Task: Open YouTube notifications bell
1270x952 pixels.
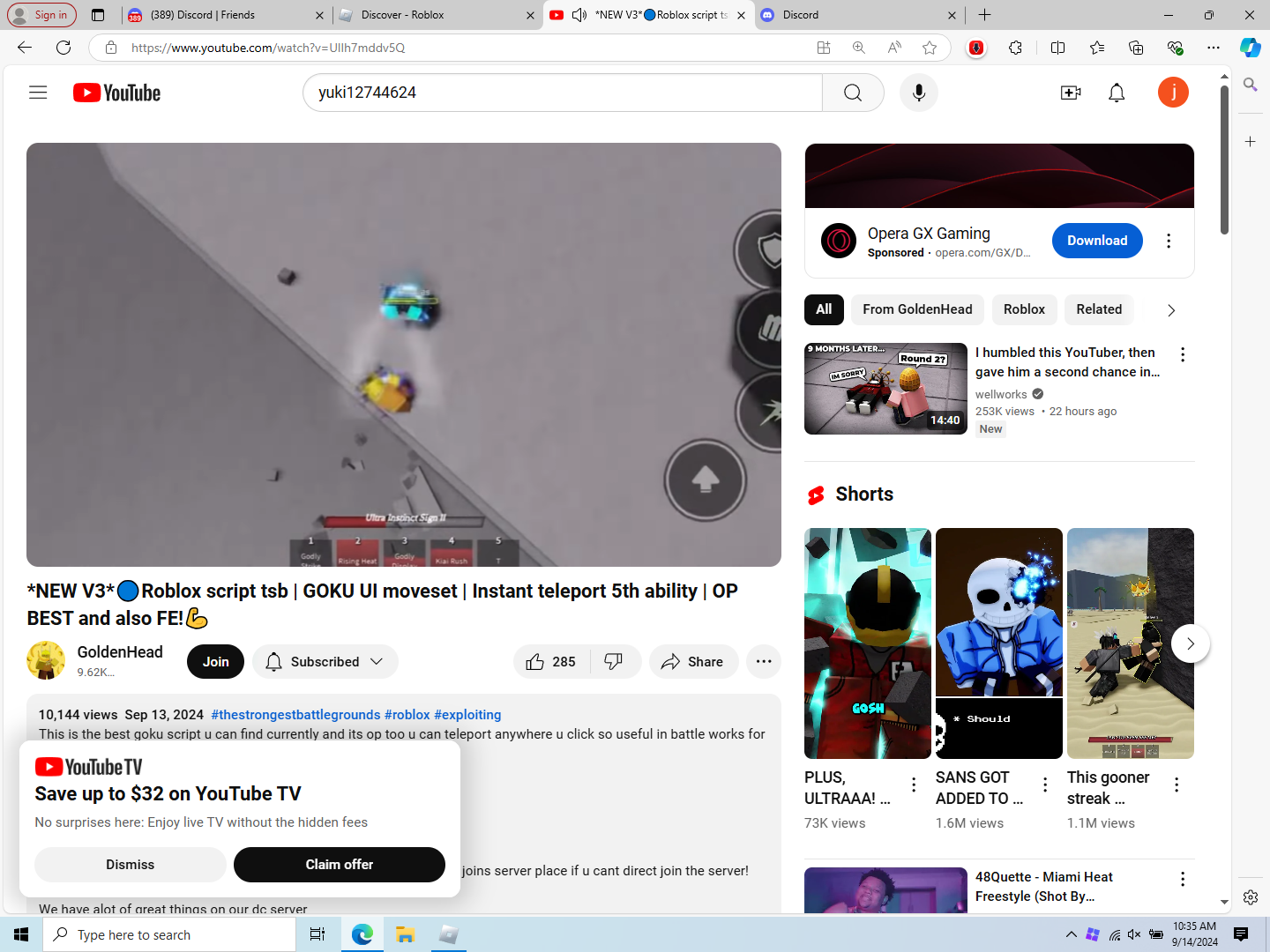Action: pyautogui.click(x=1117, y=93)
